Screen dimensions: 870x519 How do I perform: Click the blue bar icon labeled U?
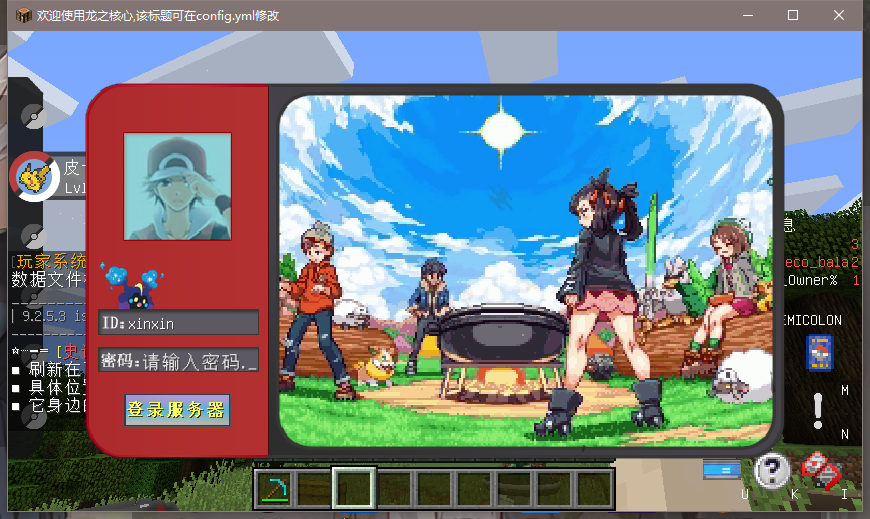coord(721,470)
